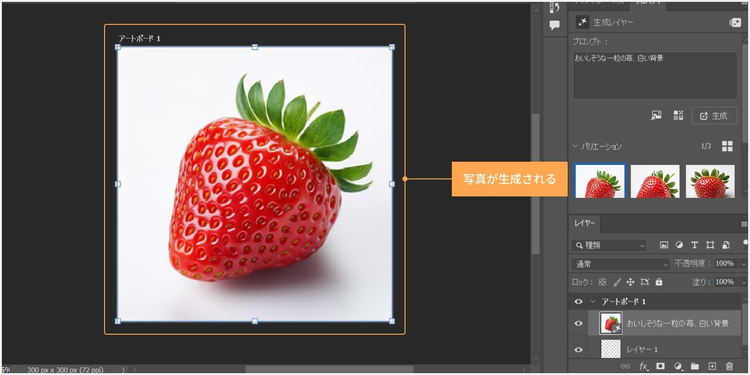Click the 生成 generate button

click(714, 116)
